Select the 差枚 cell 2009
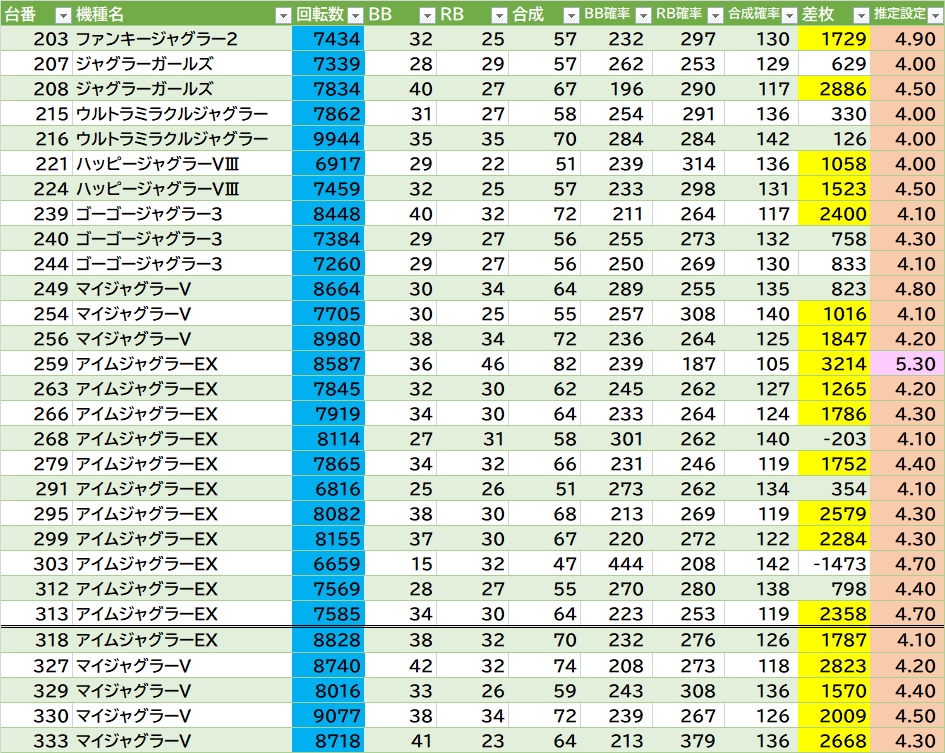The width and height of the screenshot is (945, 753). pyautogui.click(x=834, y=716)
